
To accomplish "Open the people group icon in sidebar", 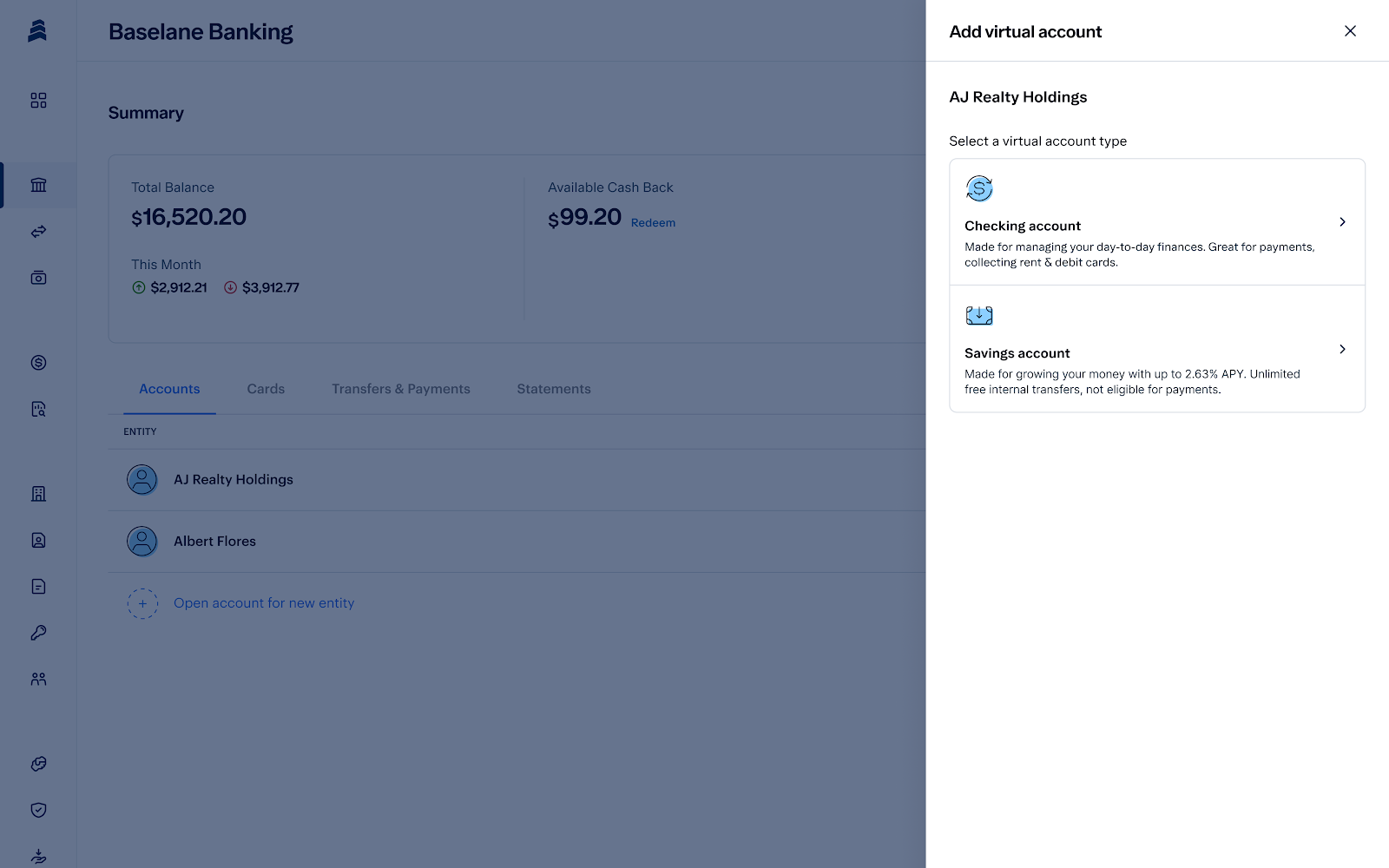I will (x=38, y=679).
